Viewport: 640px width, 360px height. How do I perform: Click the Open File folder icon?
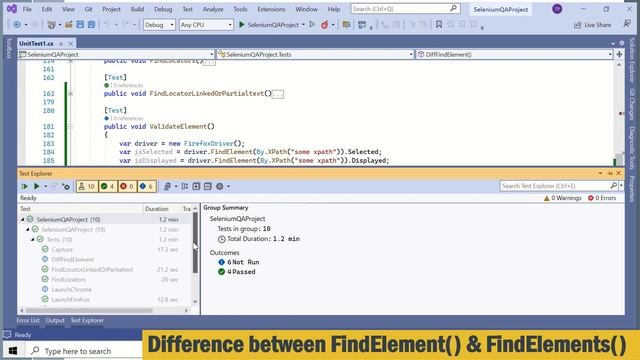(x=69, y=25)
